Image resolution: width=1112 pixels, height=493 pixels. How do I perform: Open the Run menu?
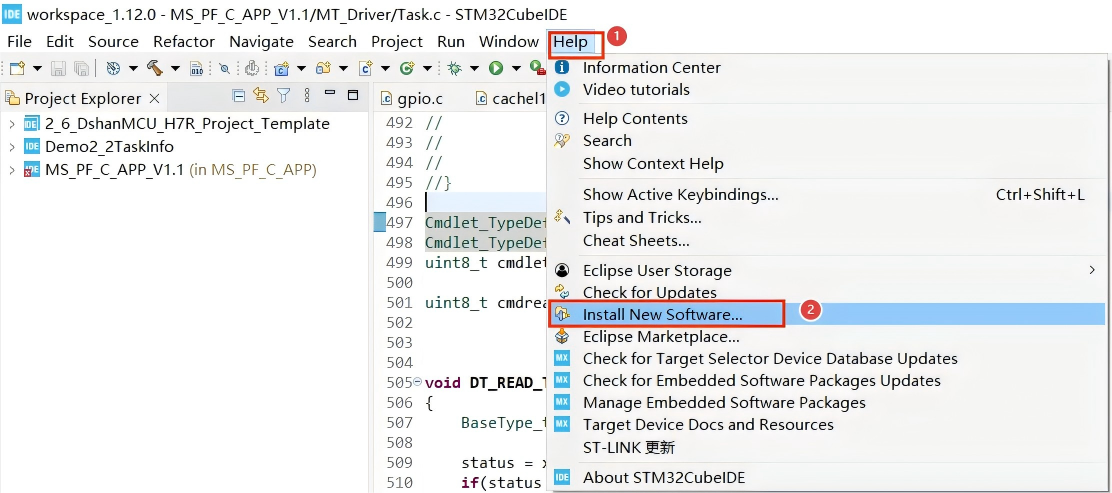[x=451, y=42]
